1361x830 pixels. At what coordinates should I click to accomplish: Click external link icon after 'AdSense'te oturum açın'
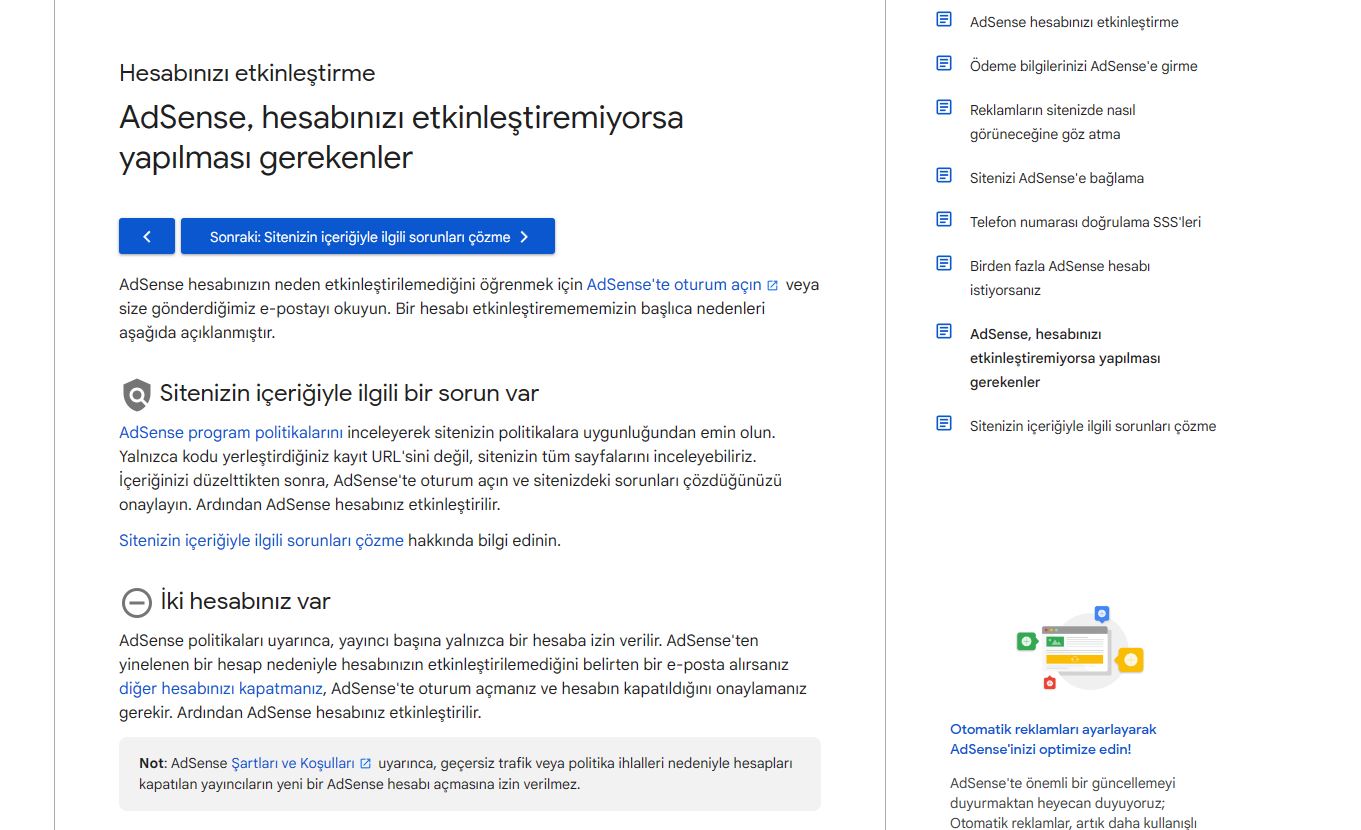772,285
